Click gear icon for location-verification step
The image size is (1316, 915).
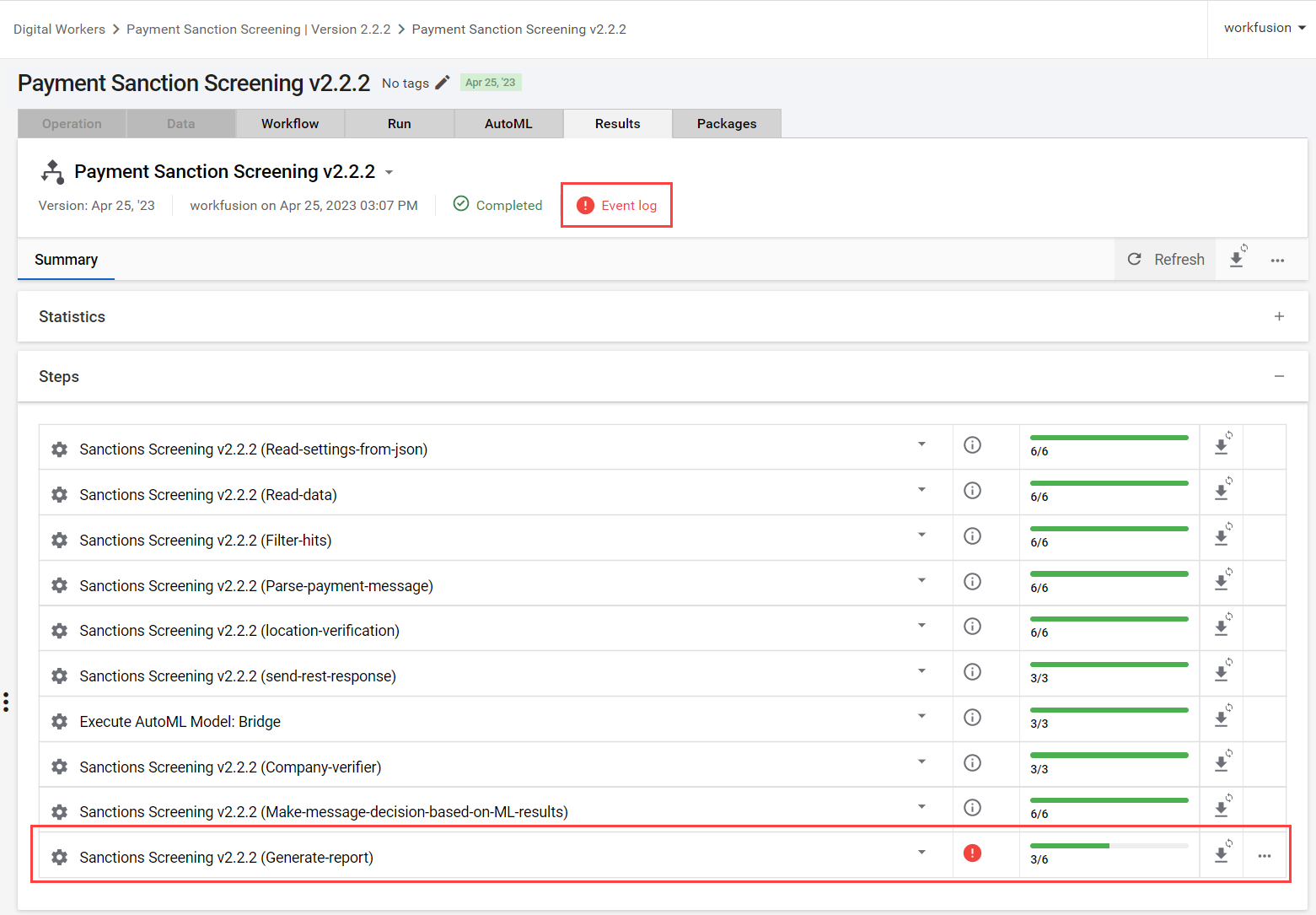pyautogui.click(x=59, y=631)
